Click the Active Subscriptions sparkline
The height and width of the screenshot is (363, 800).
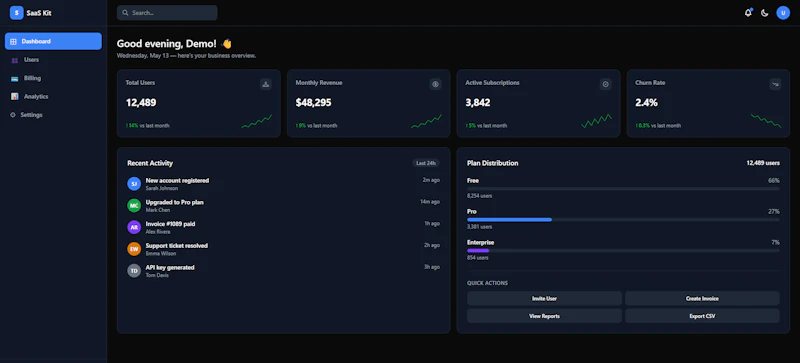[x=596, y=121]
